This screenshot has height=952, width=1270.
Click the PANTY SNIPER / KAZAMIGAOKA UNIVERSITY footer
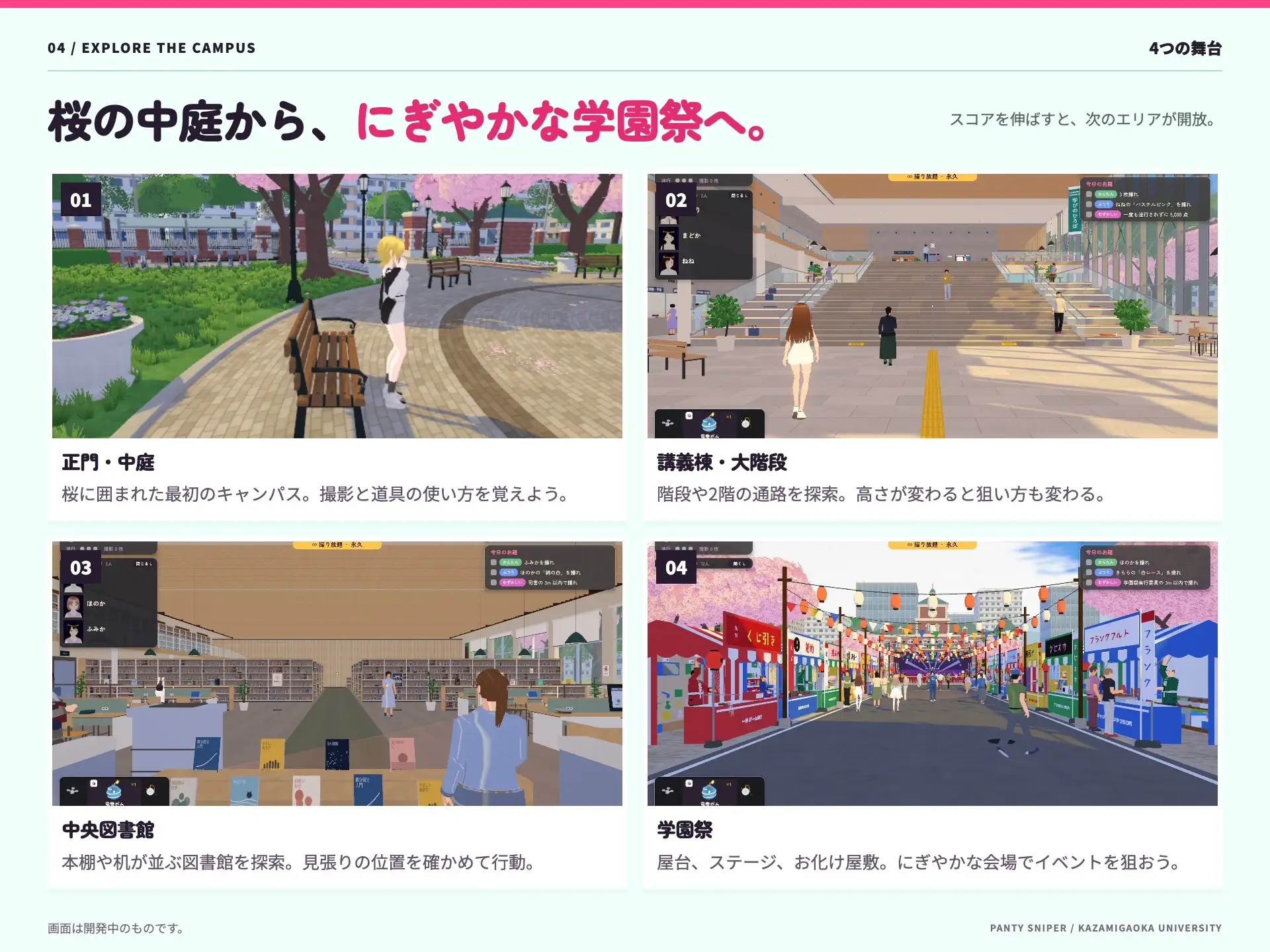tap(1106, 928)
